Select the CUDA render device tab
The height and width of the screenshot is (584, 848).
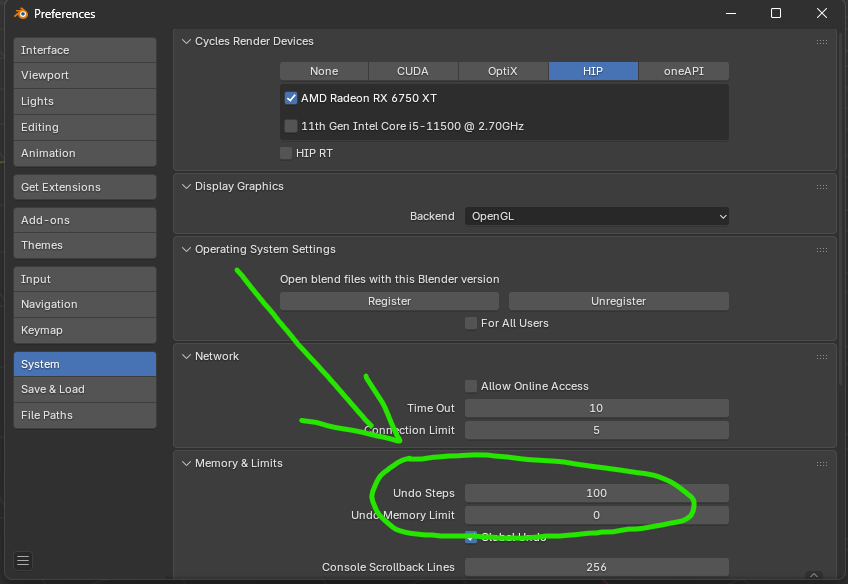pyautogui.click(x=413, y=71)
